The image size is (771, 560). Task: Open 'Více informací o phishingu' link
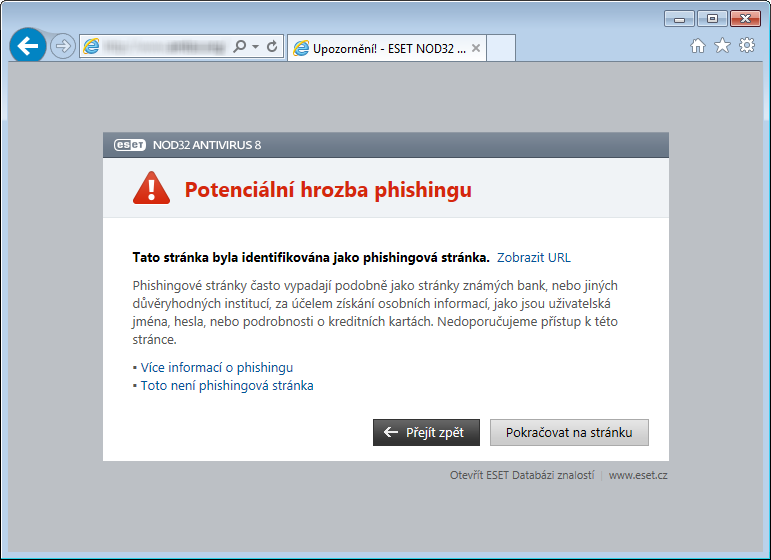click(x=217, y=368)
